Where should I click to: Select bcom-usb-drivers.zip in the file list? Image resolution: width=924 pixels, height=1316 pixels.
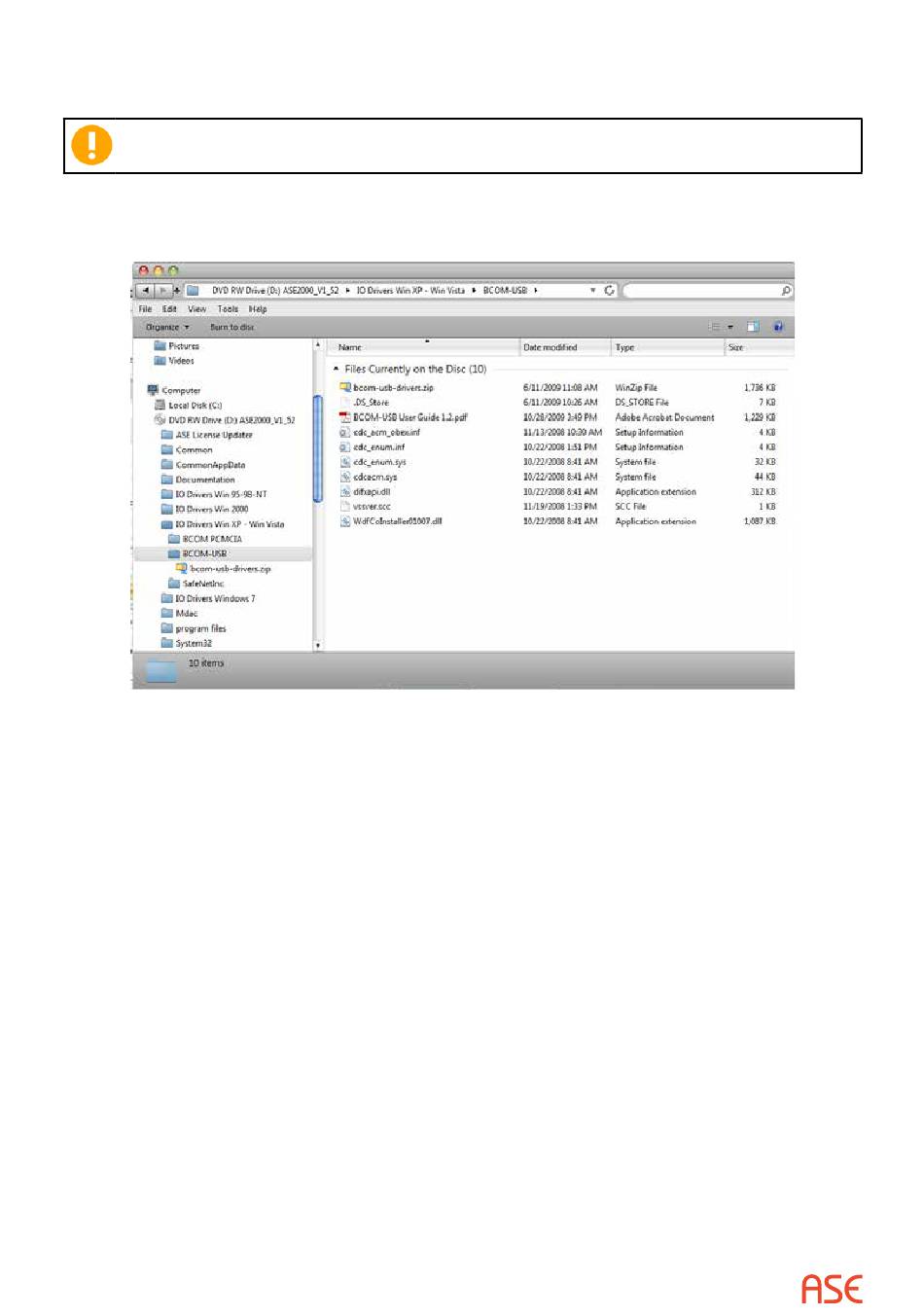point(393,388)
